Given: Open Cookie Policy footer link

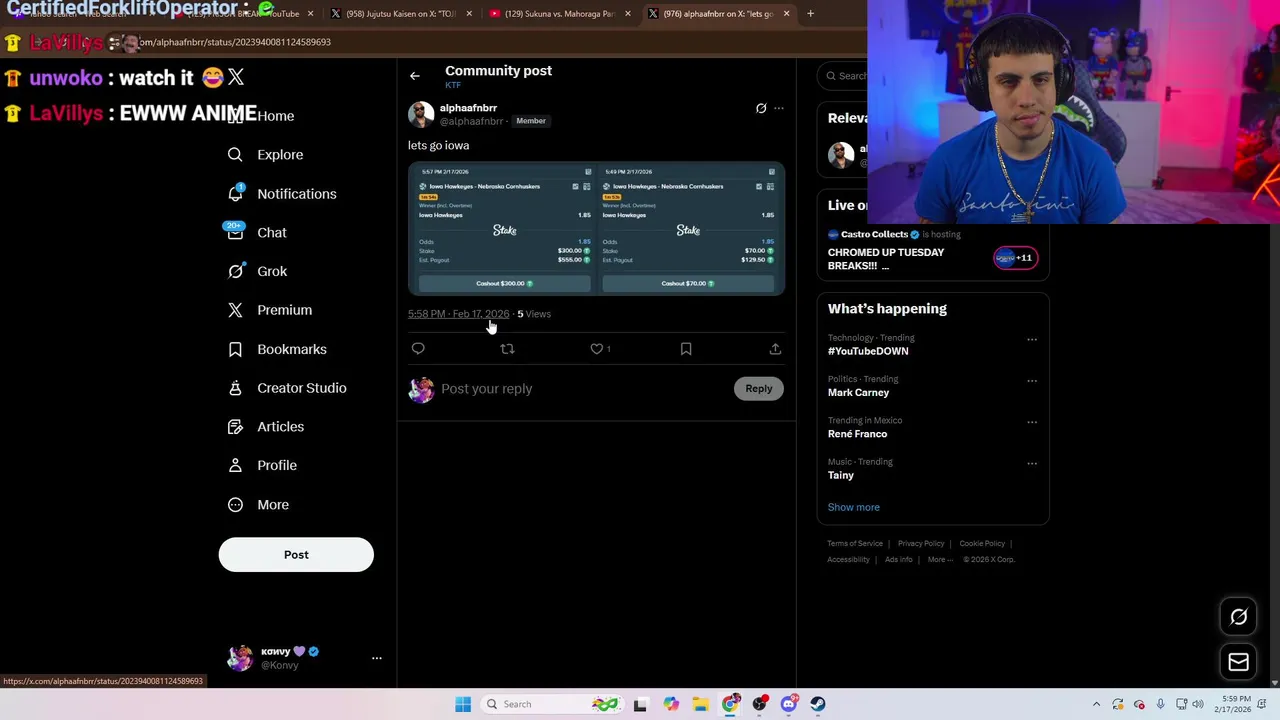Looking at the screenshot, I should tap(982, 544).
